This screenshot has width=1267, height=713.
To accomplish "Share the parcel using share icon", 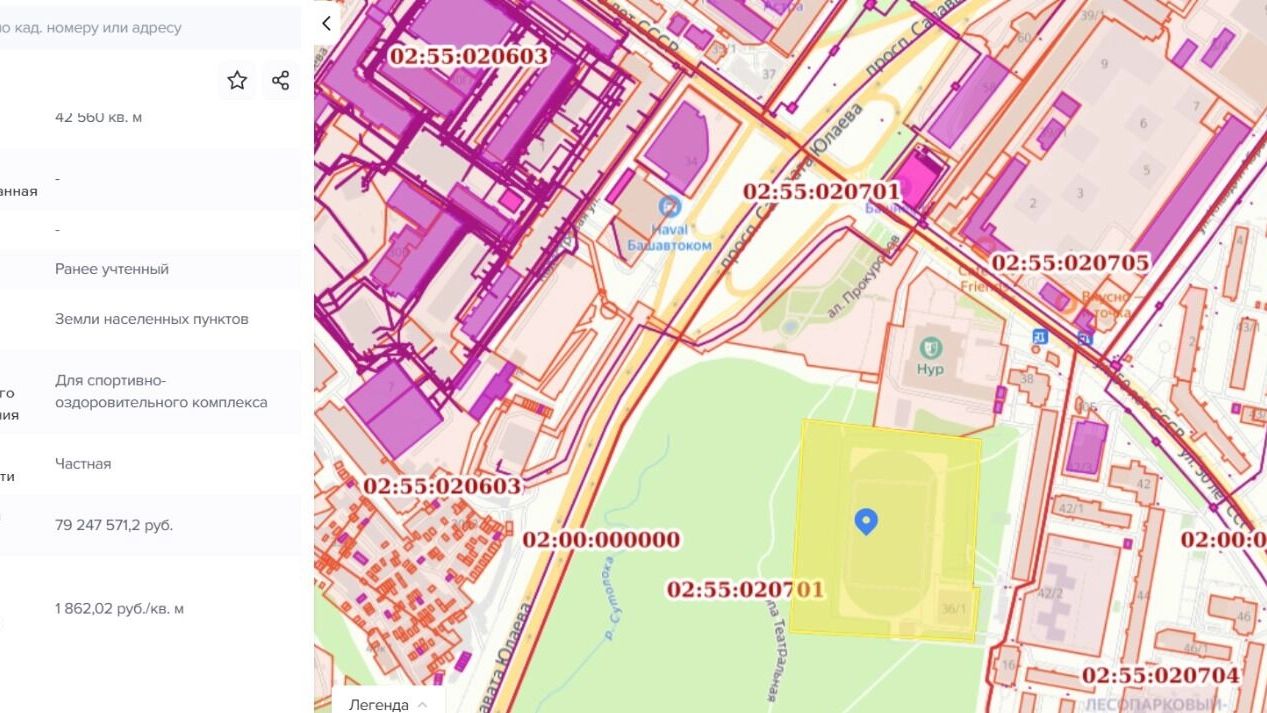I will click(x=281, y=81).
